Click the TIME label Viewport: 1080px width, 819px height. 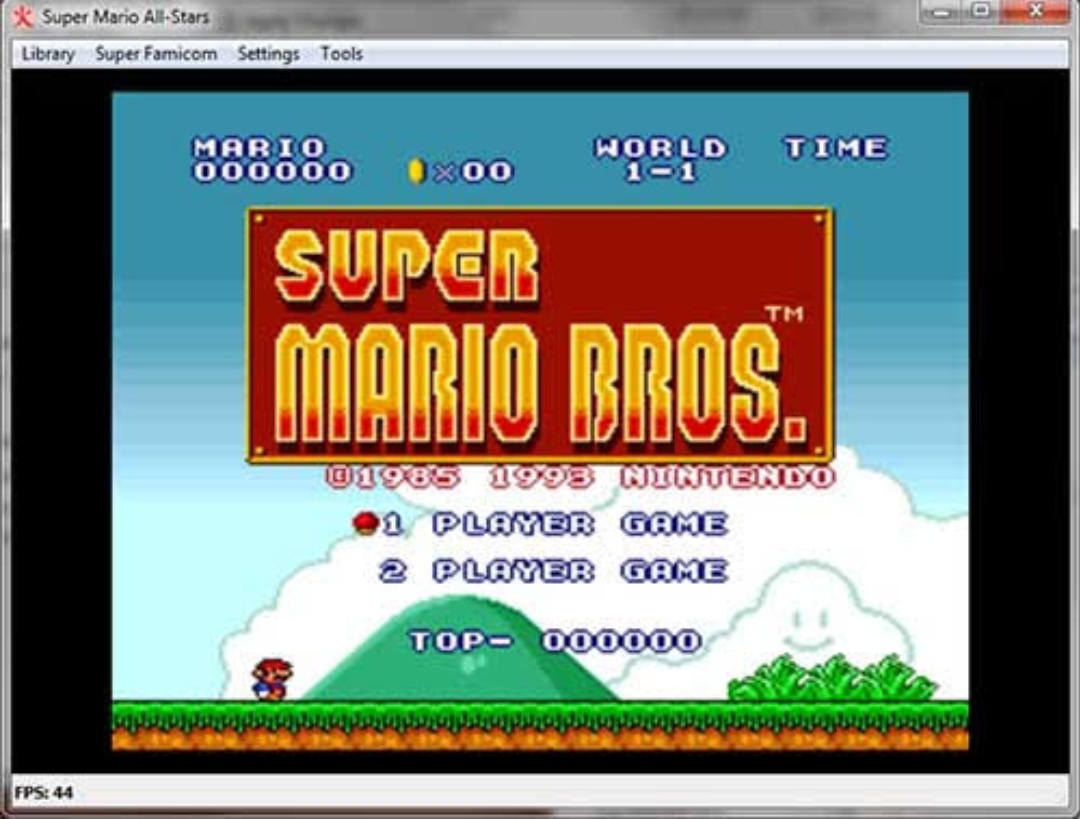coord(836,147)
